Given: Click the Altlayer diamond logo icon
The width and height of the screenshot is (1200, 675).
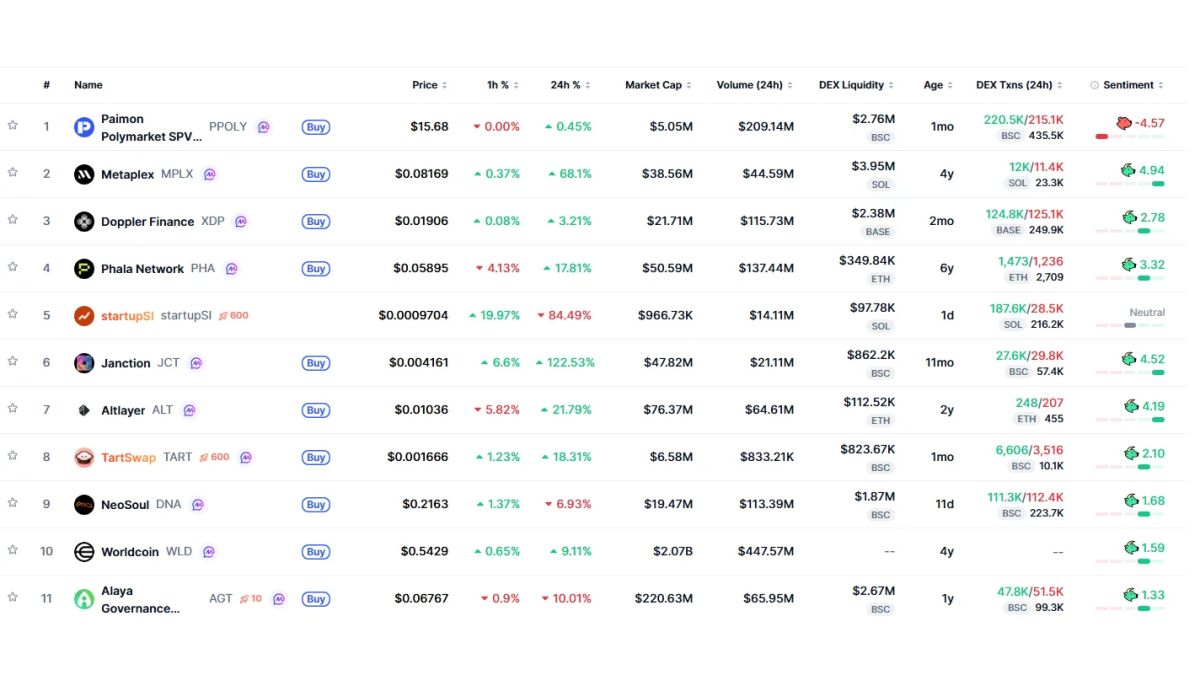Looking at the screenshot, I should (x=84, y=410).
